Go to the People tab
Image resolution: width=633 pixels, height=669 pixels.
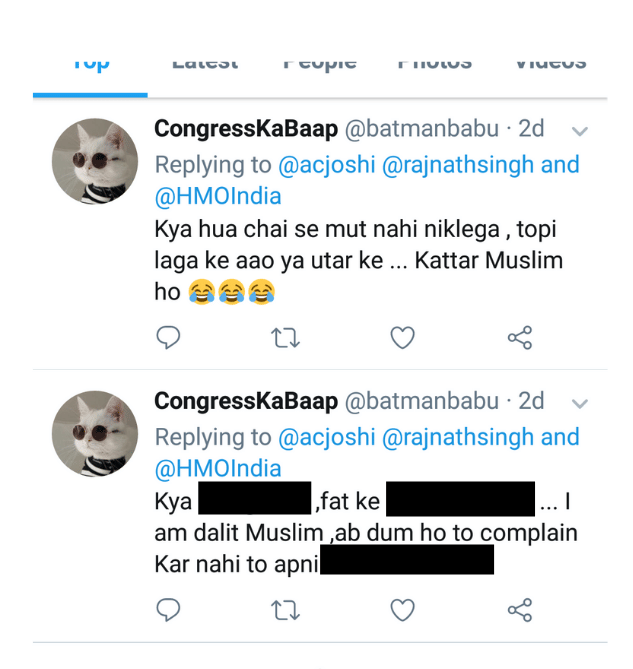point(320,64)
